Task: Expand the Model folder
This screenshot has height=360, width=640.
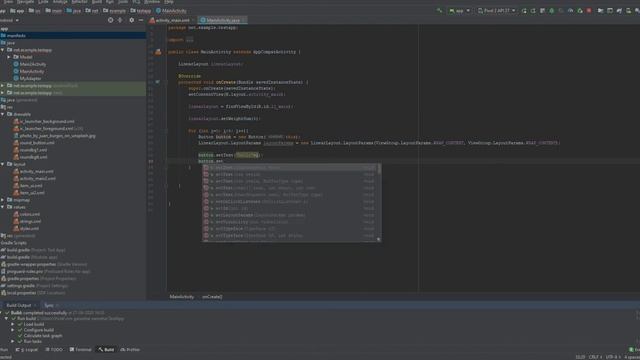Action: pyautogui.click(x=9, y=57)
